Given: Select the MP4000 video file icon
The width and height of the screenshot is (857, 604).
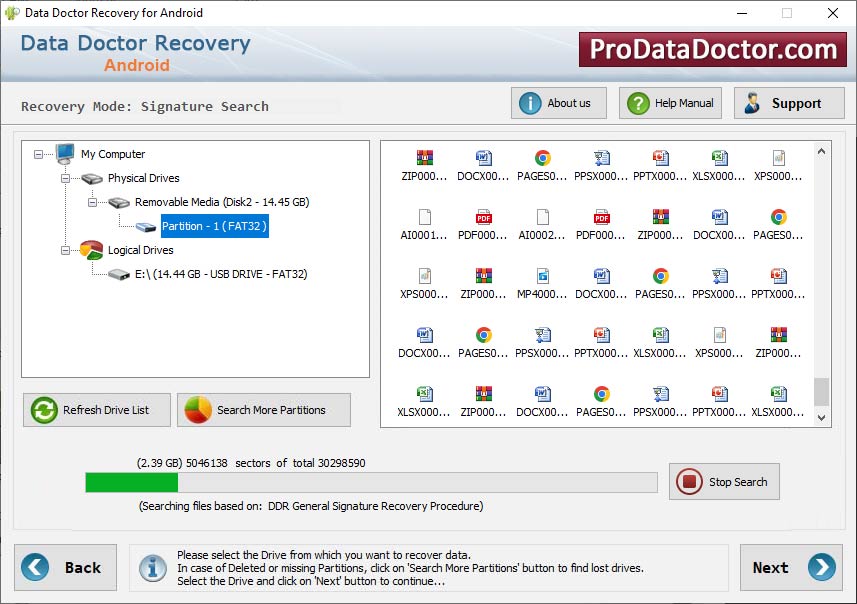Looking at the screenshot, I should [x=542, y=278].
